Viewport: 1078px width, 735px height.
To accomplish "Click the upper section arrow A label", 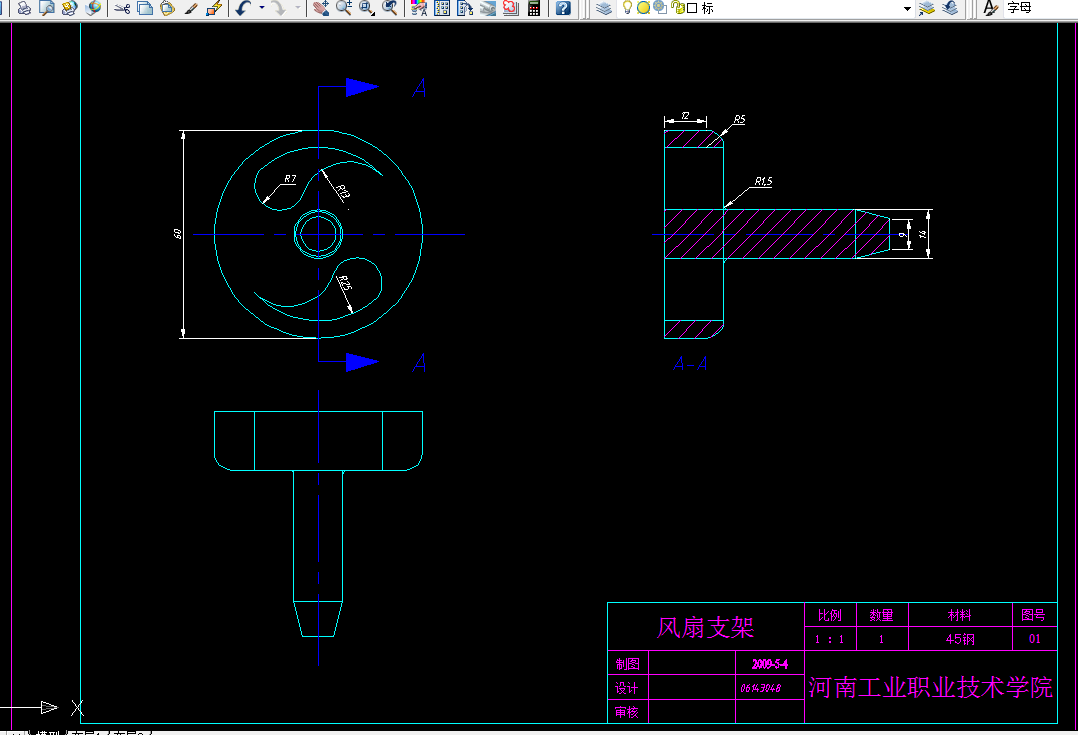I will pos(419,88).
